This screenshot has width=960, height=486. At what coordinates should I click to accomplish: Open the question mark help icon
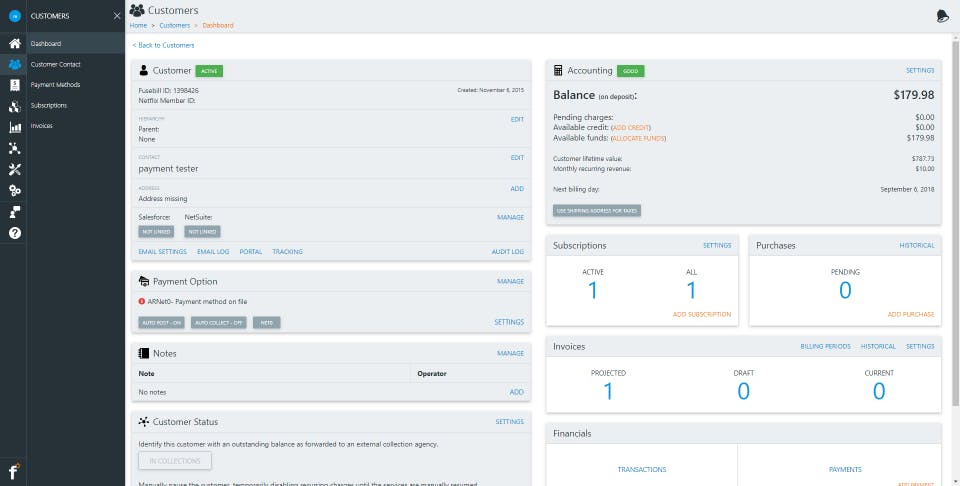click(x=15, y=233)
